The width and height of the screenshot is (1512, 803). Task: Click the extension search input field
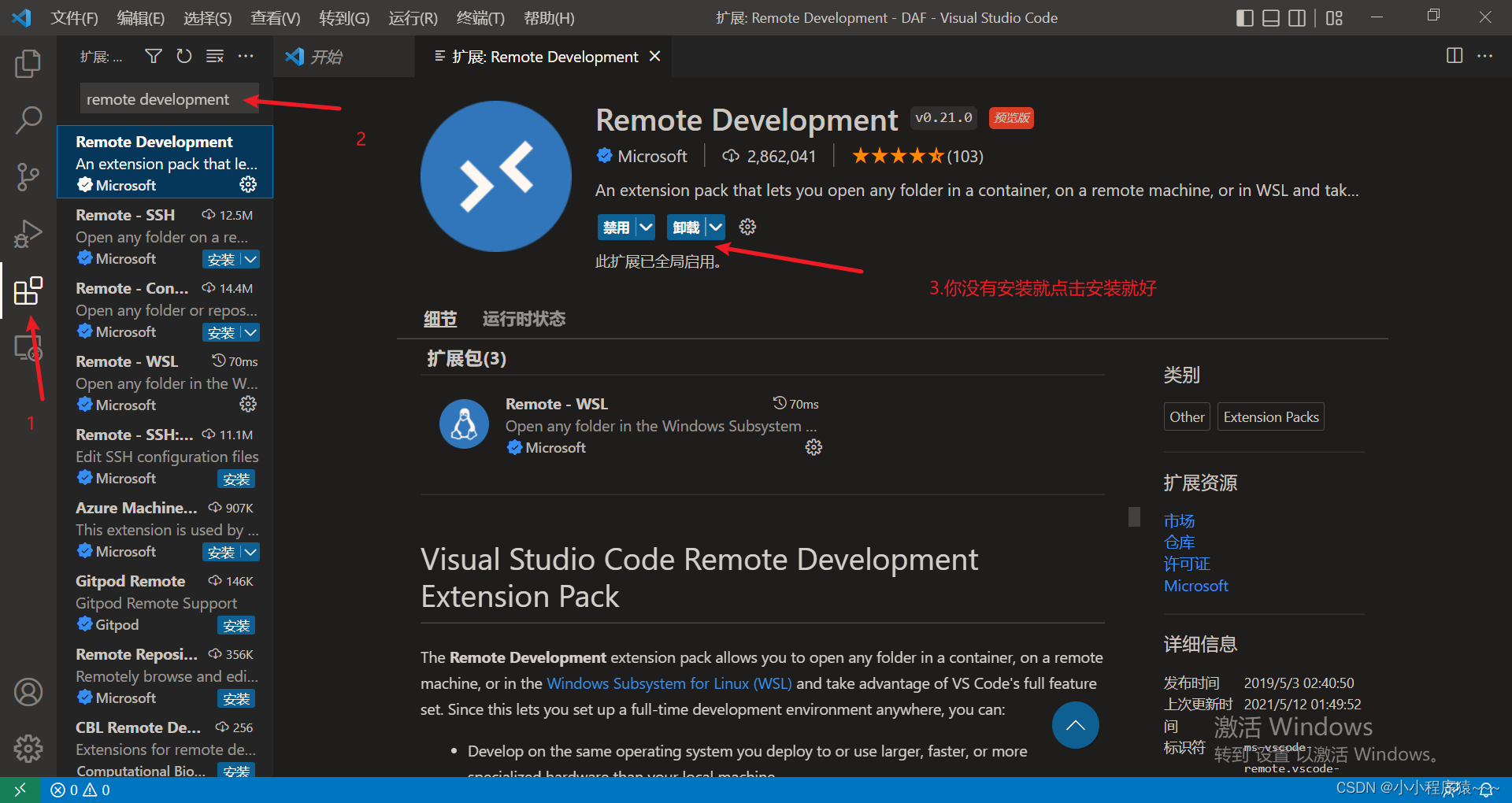(x=169, y=99)
